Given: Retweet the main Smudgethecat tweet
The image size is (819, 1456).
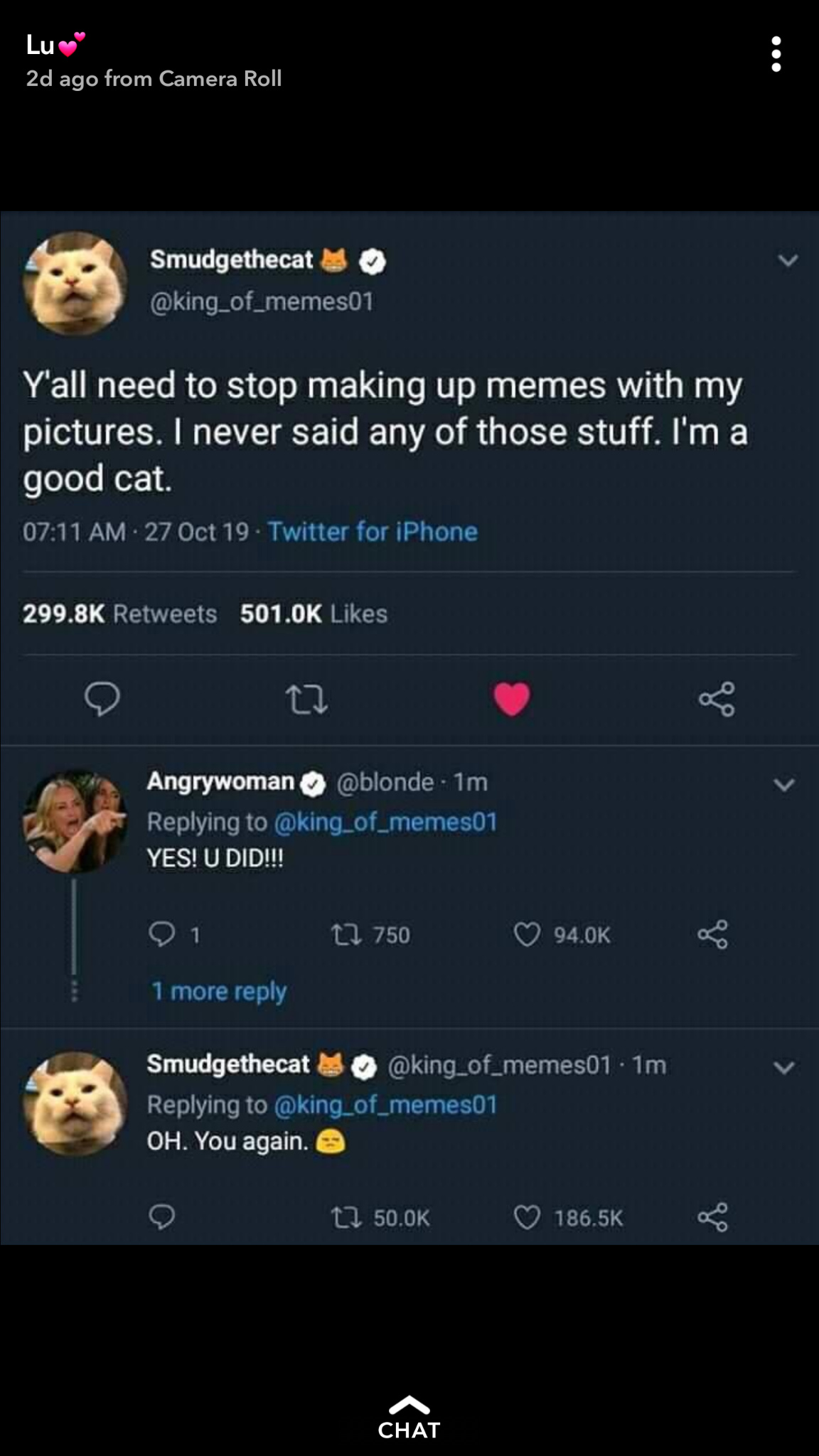Looking at the screenshot, I should click(306, 699).
